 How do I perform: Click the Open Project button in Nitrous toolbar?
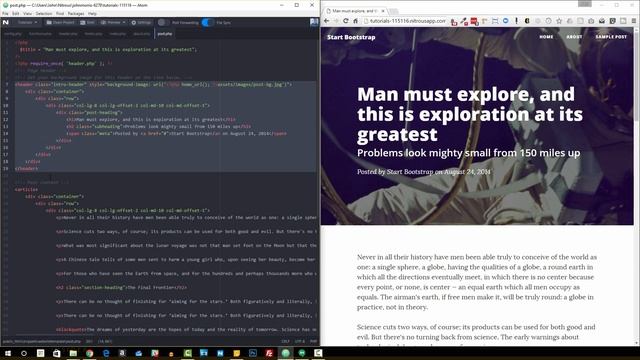pyautogui.click(x=60, y=22)
